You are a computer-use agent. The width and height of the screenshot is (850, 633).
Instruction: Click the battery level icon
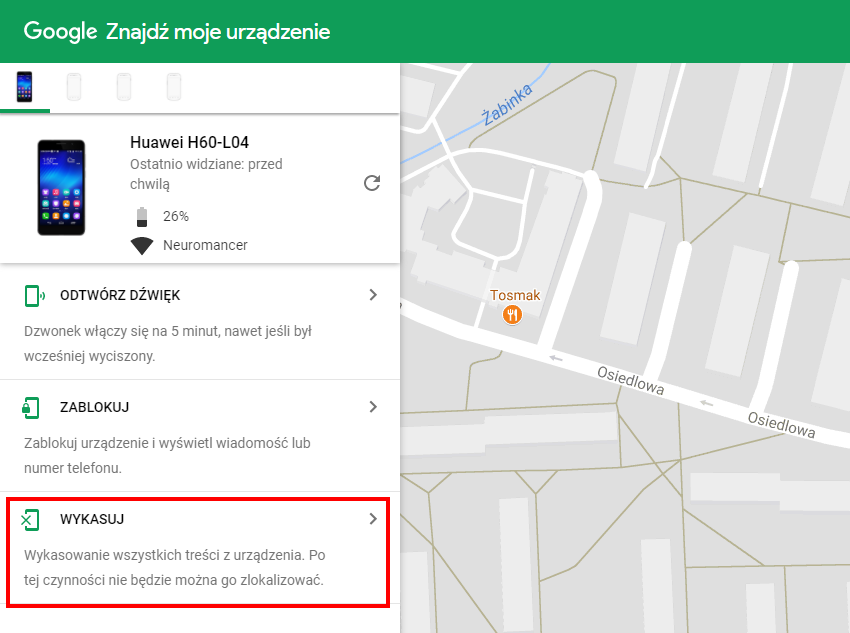pos(142,216)
